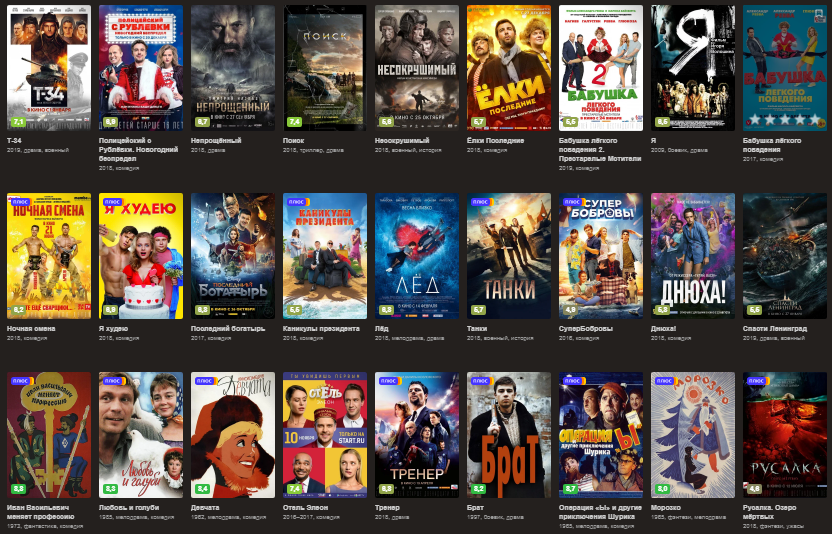Select the Непрощённый movie poster

(233, 68)
